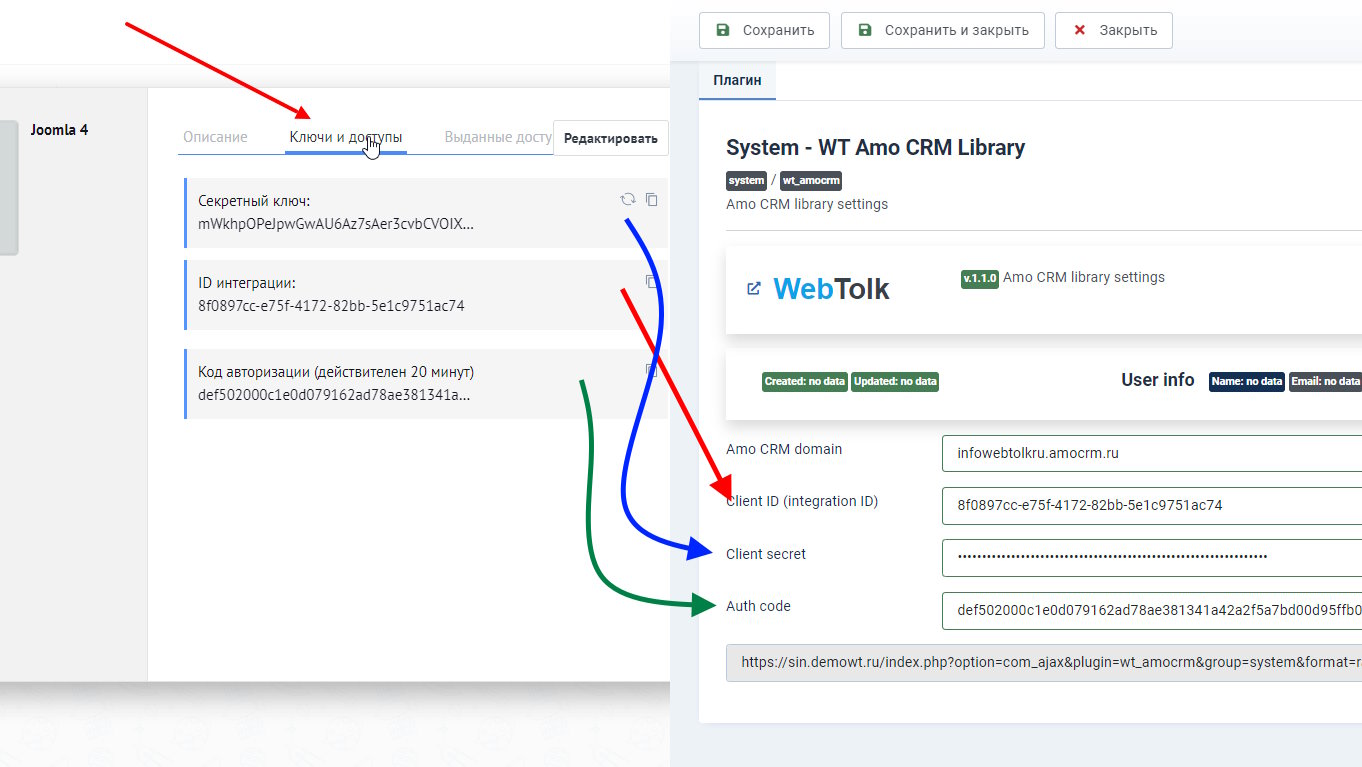Open the Выданные доступы tab
This screenshot has height=767, width=1362.
pyautogui.click(x=498, y=136)
